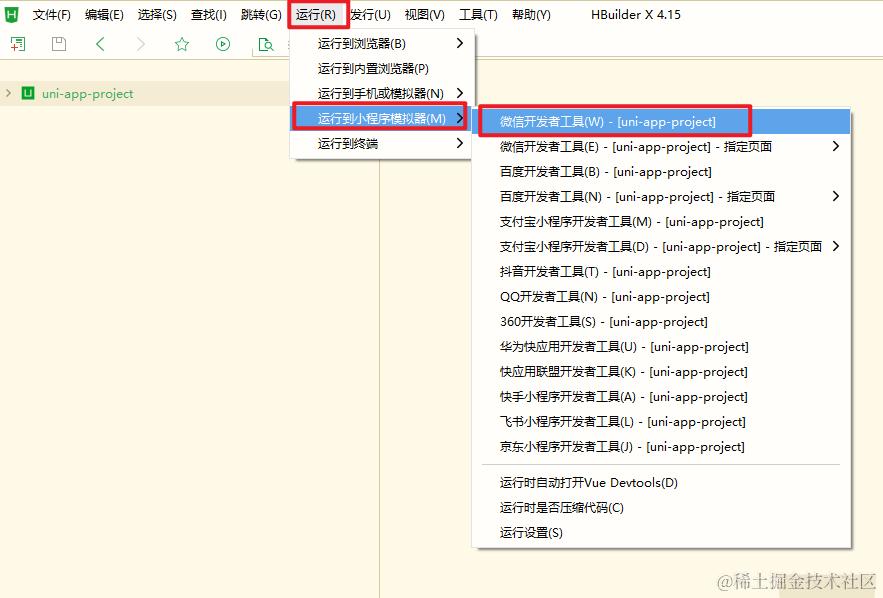This screenshot has width=883, height=598.
Task: Choose 运行到小程序模拟器(M) entry
Action: (x=381, y=118)
